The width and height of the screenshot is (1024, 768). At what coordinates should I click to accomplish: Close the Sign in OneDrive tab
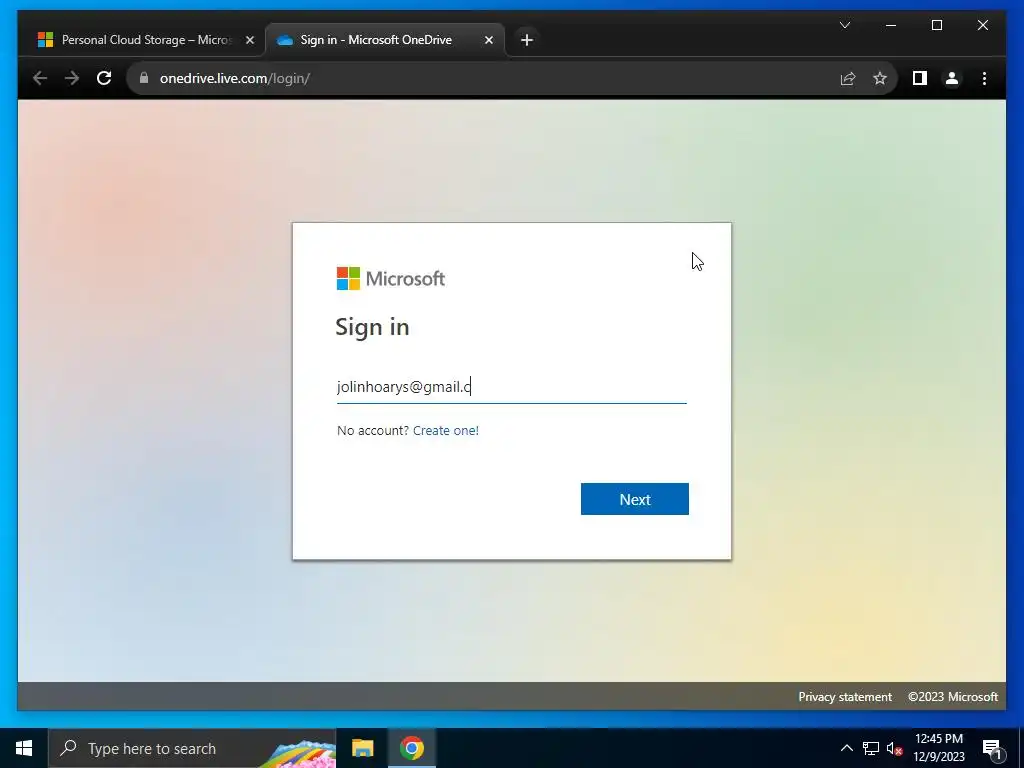click(x=488, y=40)
